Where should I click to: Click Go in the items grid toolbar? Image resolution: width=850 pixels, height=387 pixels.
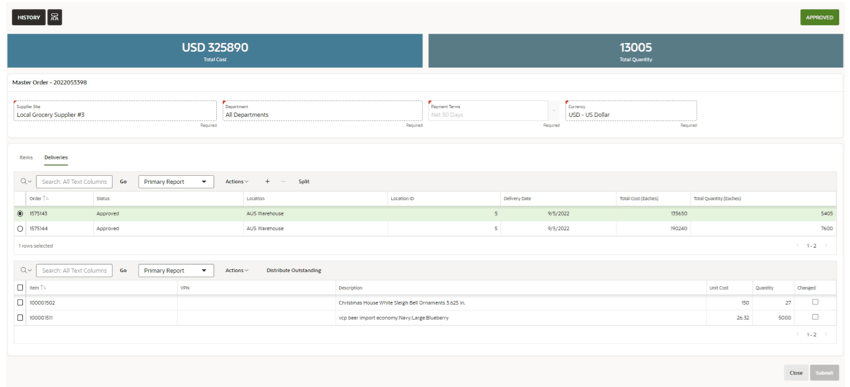click(x=123, y=270)
